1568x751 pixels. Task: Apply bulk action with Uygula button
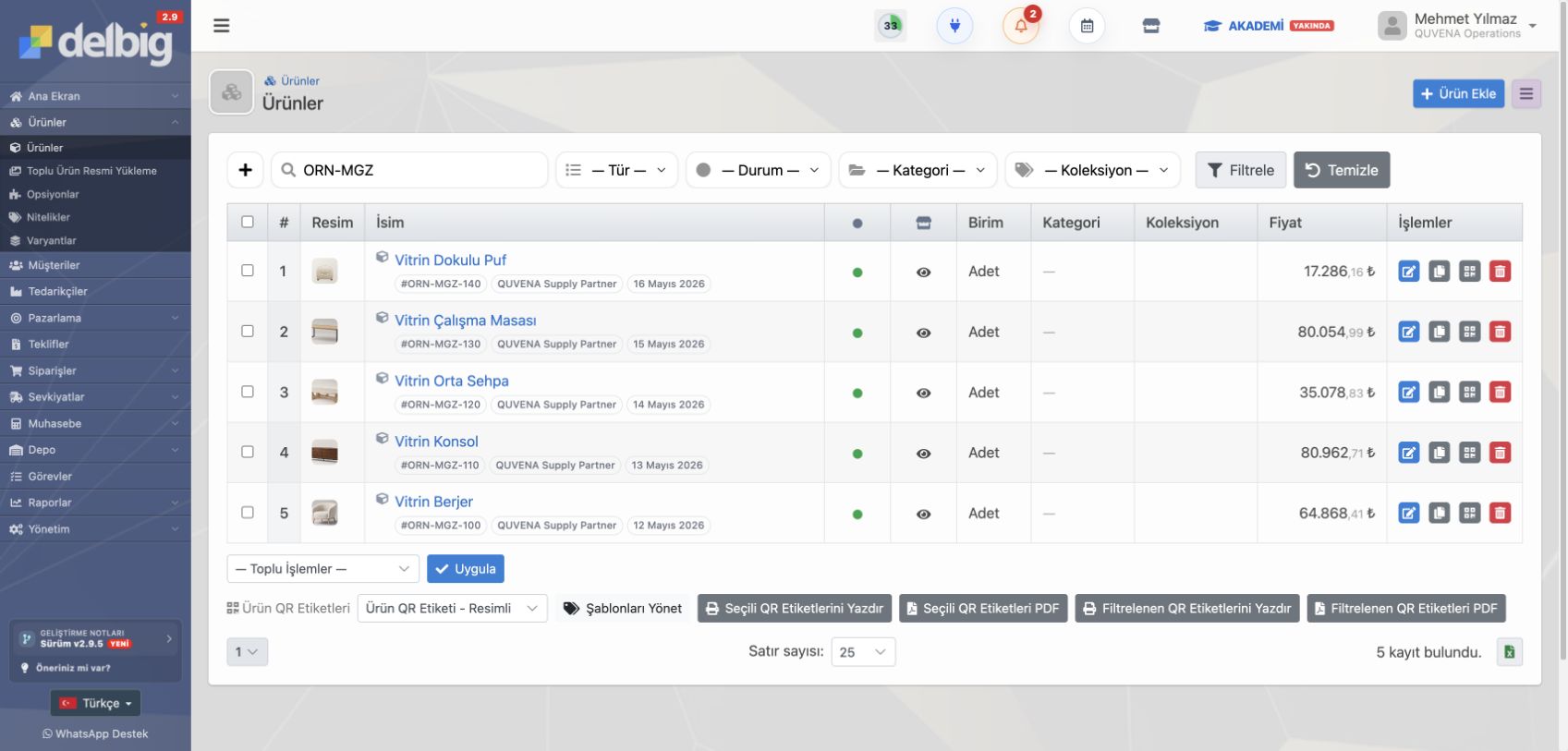[x=466, y=569]
